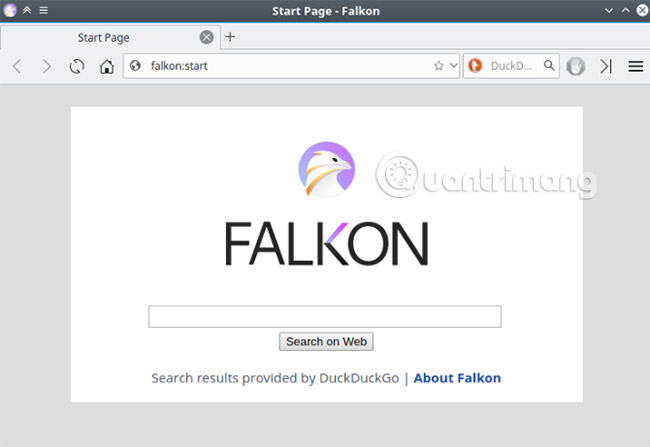This screenshot has height=447, width=650.
Task: Open the titlebar three-line menu icon
Action: tap(44, 10)
